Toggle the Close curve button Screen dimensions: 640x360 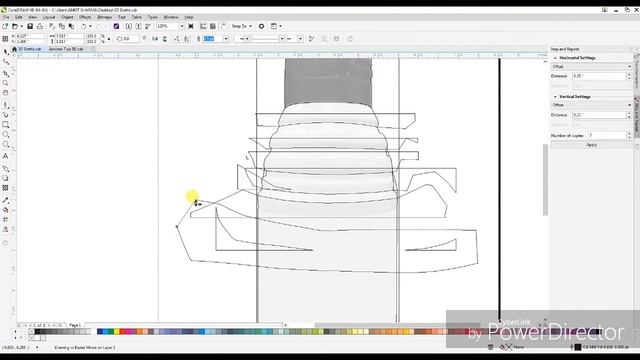(311, 39)
